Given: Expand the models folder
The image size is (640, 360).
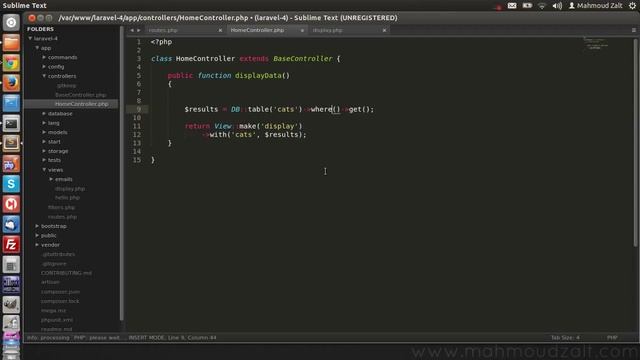Looking at the screenshot, I should [x=44, y=132].
